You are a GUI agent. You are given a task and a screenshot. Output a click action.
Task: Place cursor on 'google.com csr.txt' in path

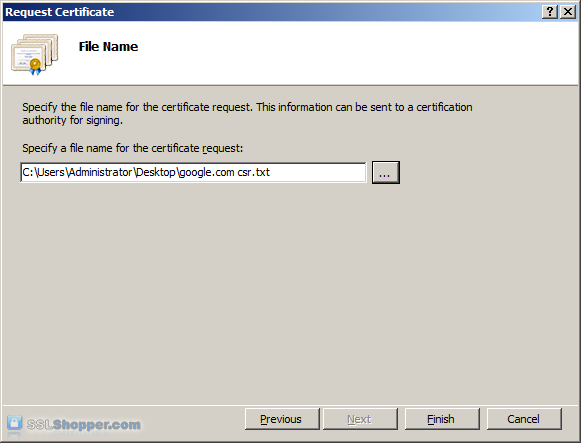(225, 172)
